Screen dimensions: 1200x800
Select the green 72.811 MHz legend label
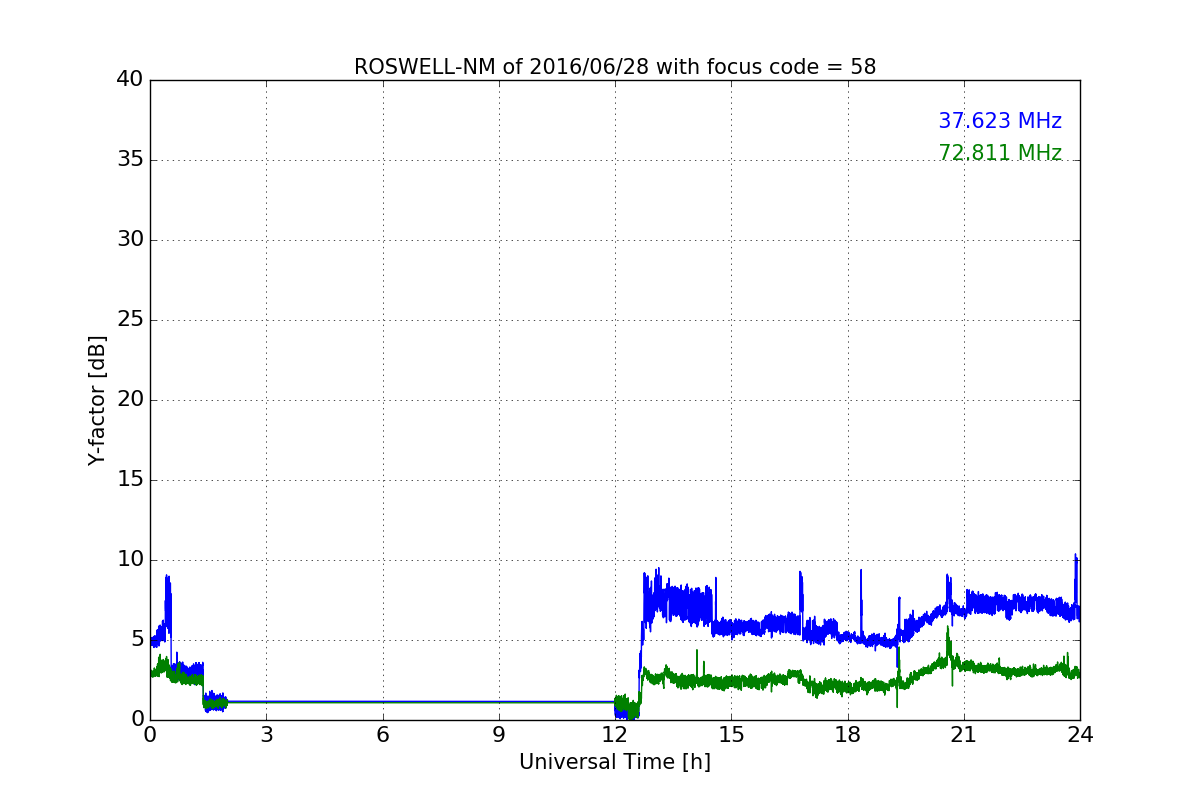[x=1000, y=153]
